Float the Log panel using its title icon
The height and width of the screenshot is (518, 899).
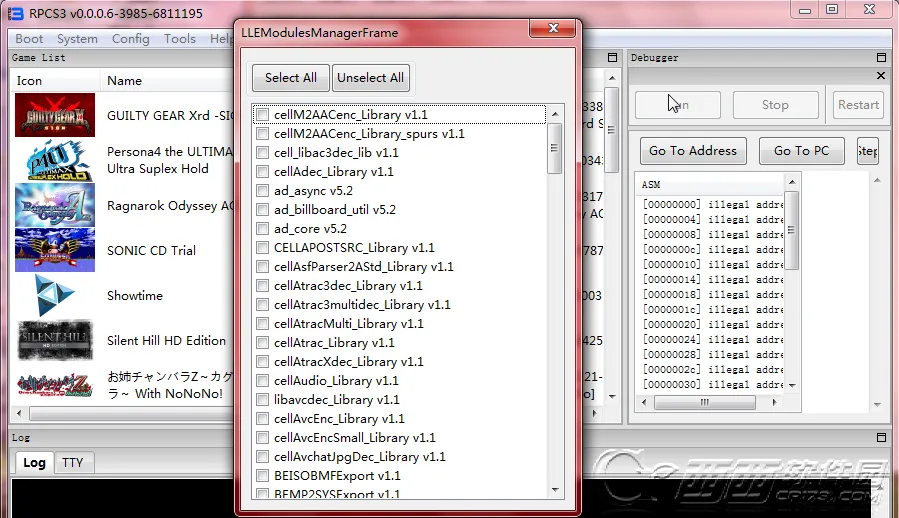pos(881,438)
